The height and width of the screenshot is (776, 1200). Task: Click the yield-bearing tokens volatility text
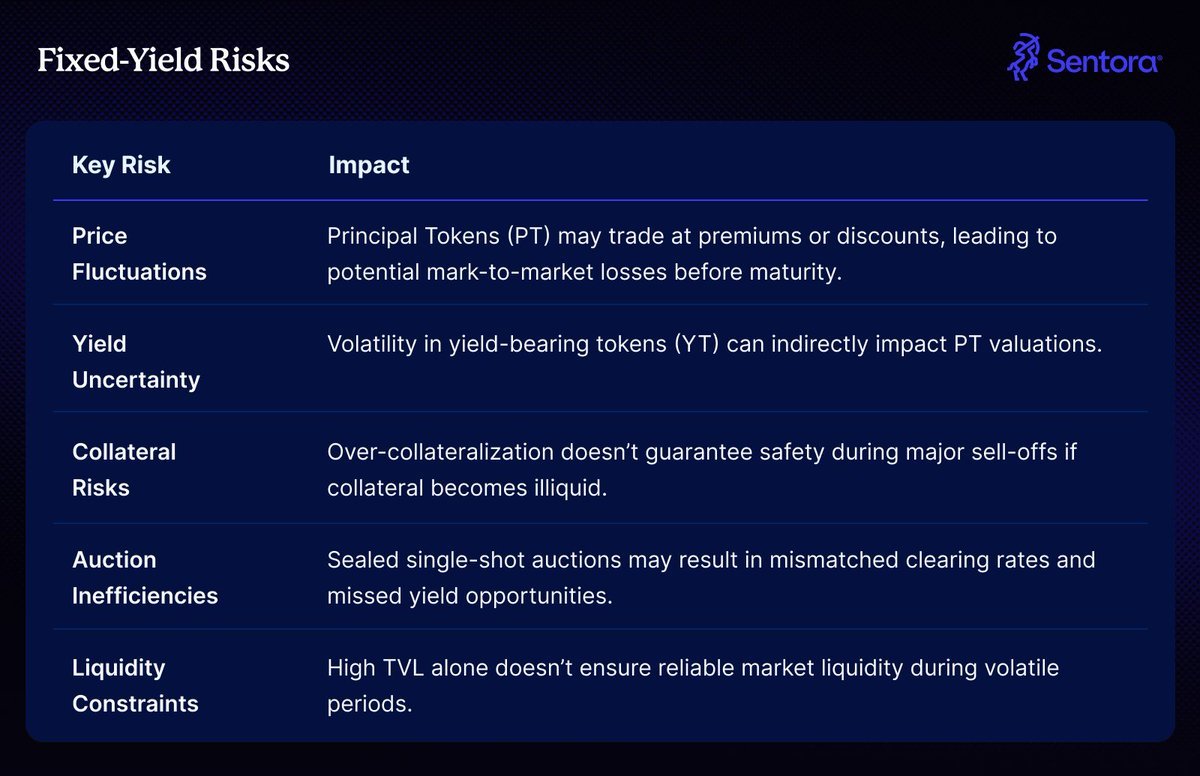(715, 344)
